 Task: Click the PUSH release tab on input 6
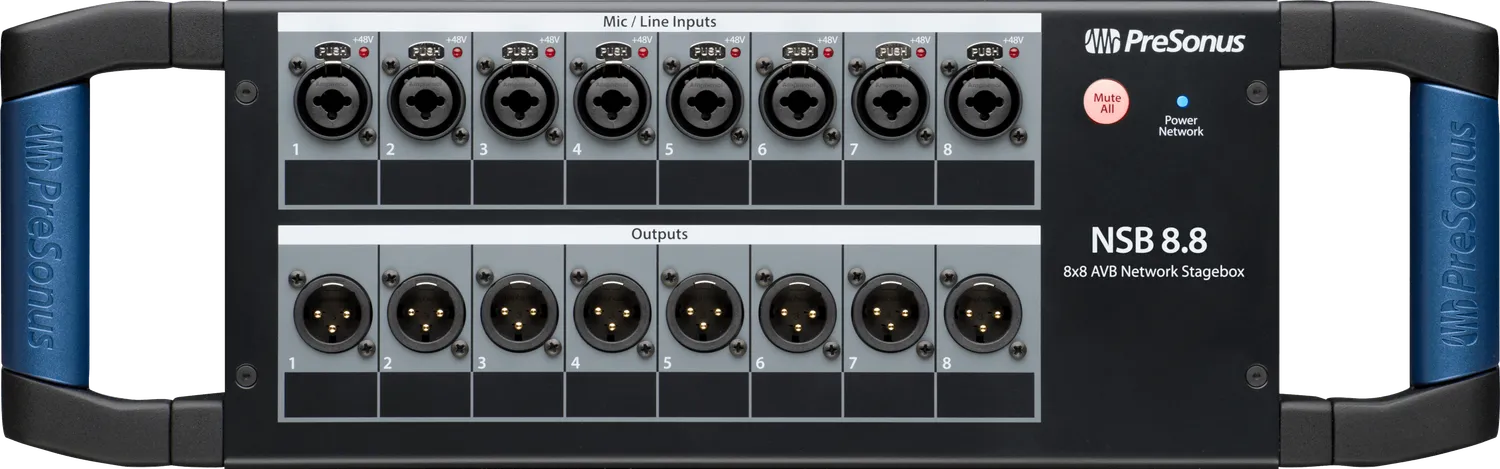point(797,51)
